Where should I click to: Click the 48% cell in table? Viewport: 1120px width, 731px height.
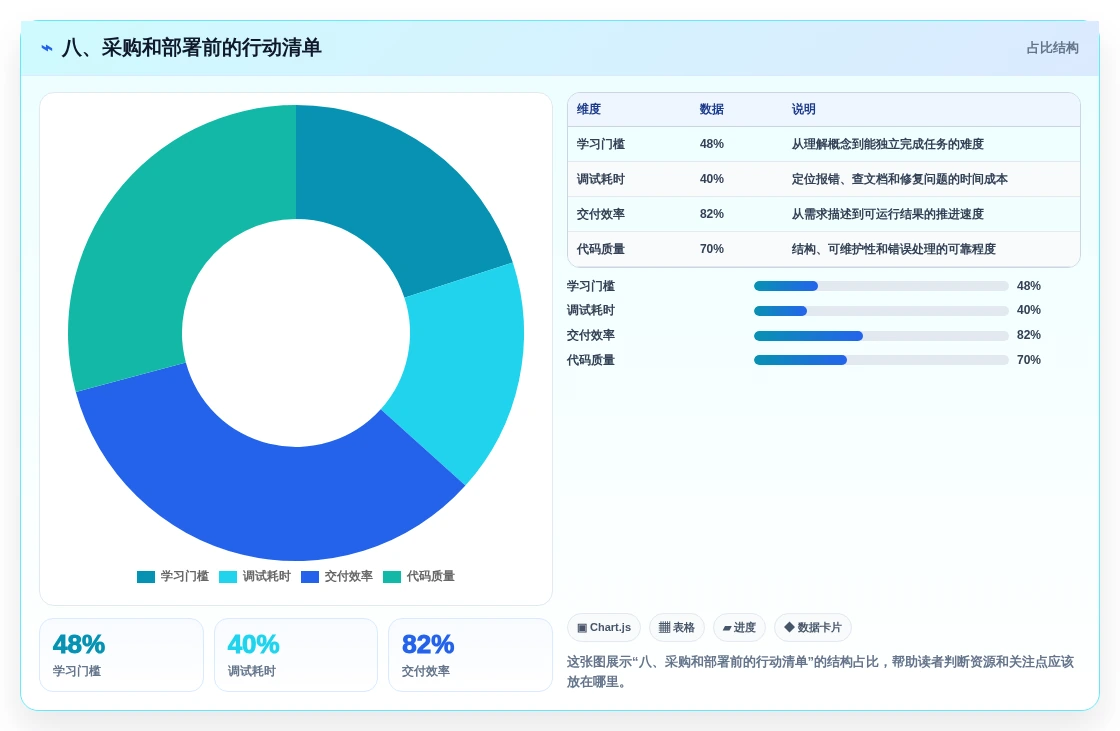tap(711, 144)
